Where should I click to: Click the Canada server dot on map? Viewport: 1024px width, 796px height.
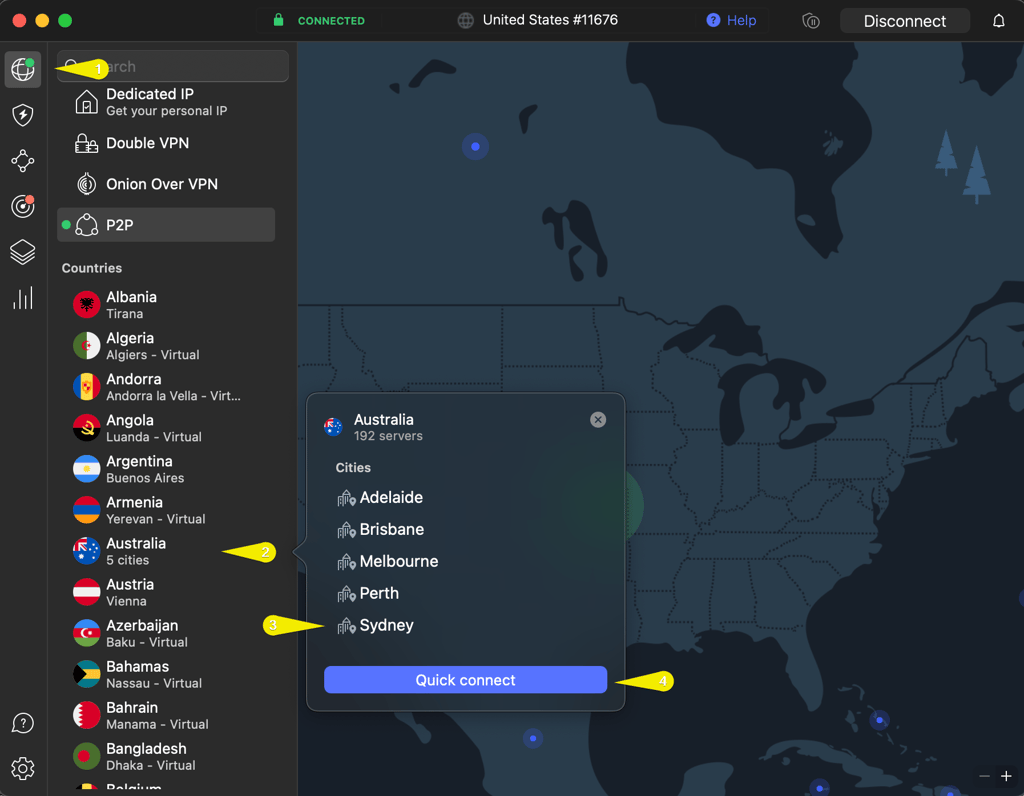click(475, 146)
